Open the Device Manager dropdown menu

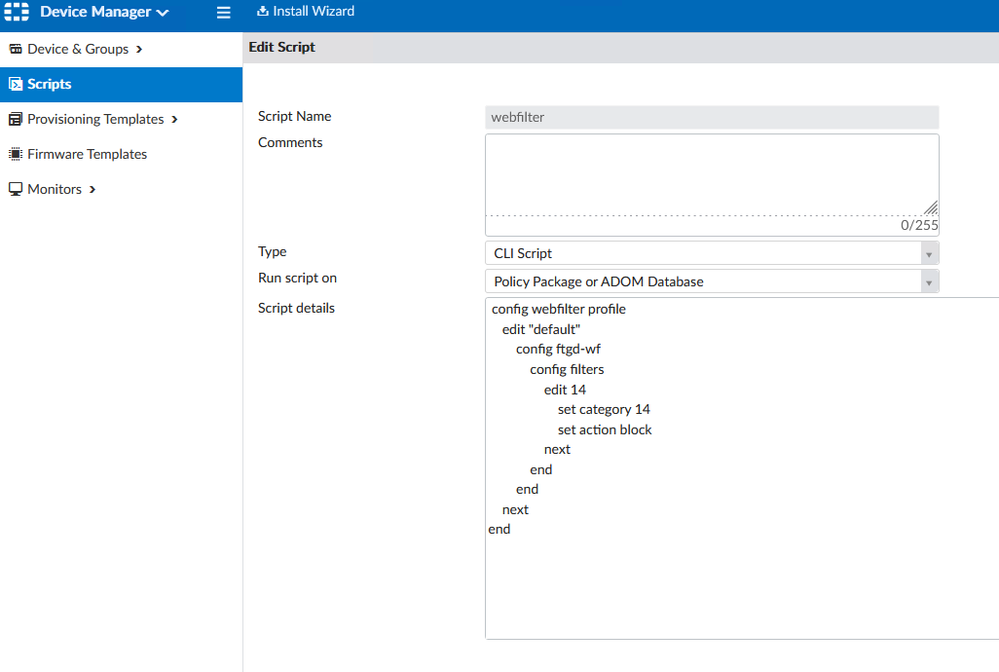(104, 13)
